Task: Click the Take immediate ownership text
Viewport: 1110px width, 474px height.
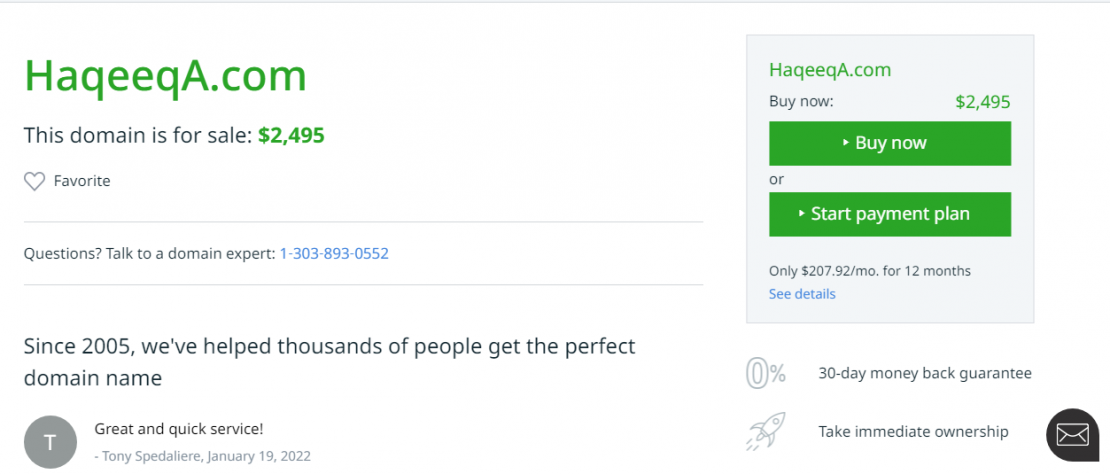Action: click(913, 432)
